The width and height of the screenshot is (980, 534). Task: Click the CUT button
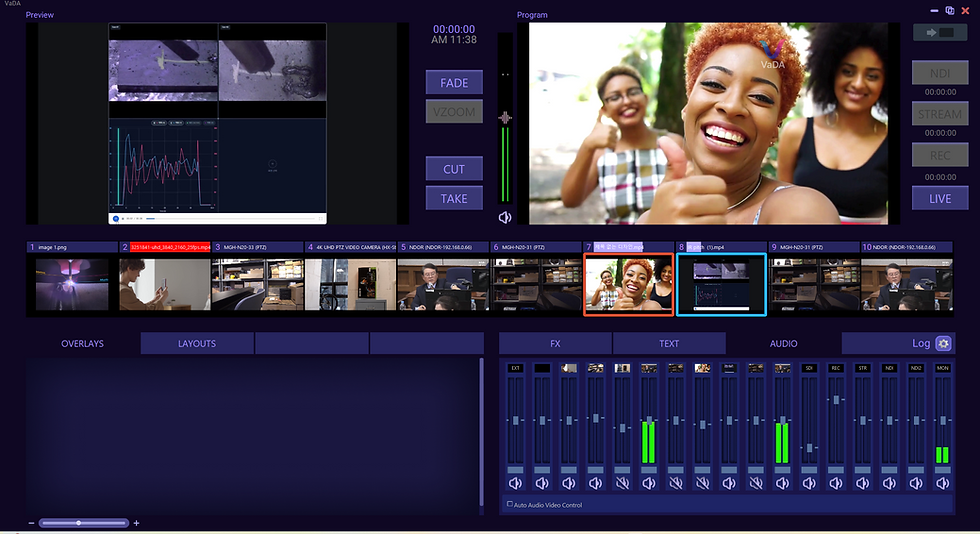454,169
